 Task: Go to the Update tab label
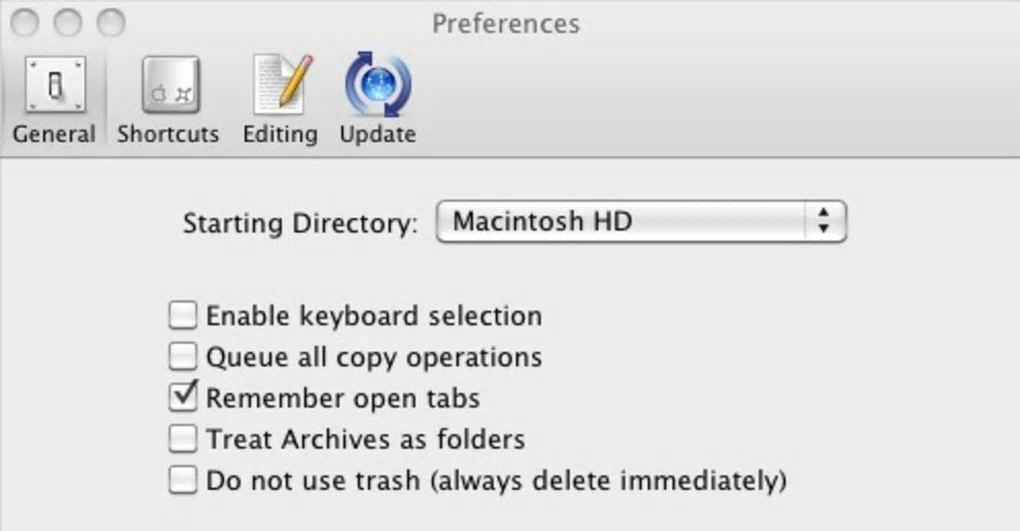tap(377, 134)
